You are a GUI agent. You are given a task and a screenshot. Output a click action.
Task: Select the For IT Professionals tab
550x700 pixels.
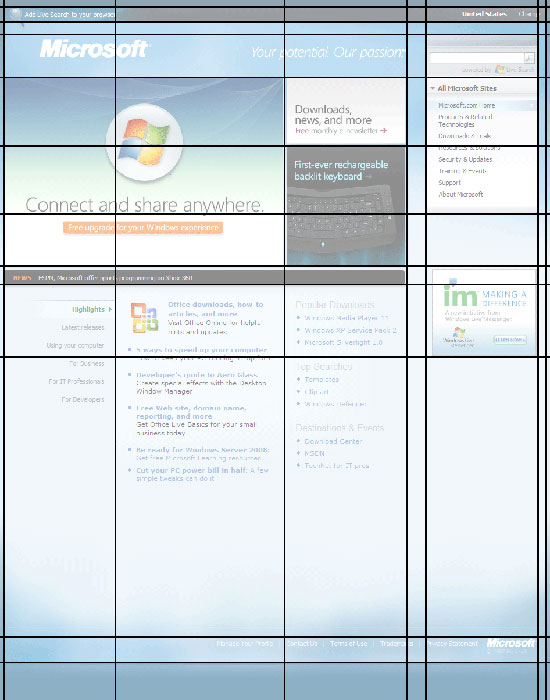pos(76,381)
